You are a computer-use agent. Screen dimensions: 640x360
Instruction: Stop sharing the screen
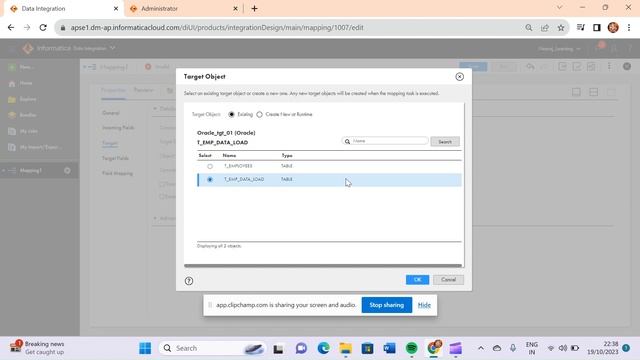387,305
